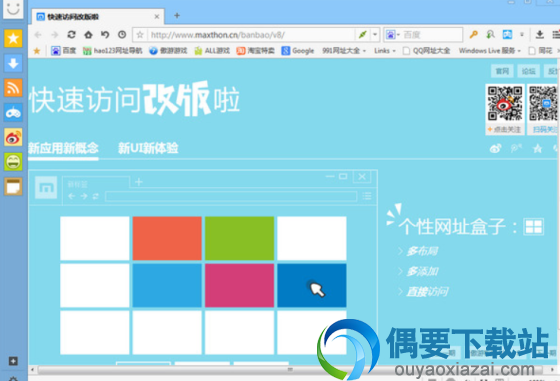Open the Weibo sidebar icon
This screenshot has width=560, height=381.
[x=13, y=137]
